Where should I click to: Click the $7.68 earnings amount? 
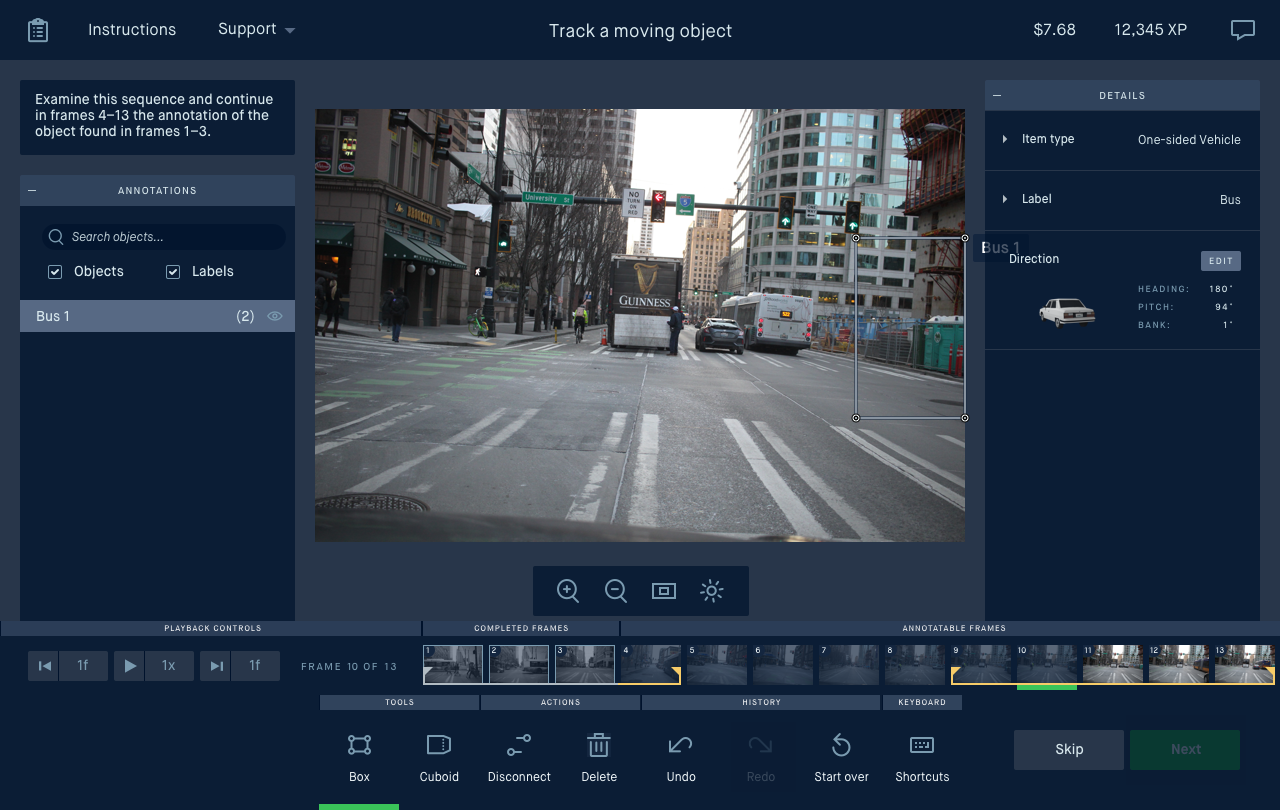pyautogui.click(x=1054, y=30)
